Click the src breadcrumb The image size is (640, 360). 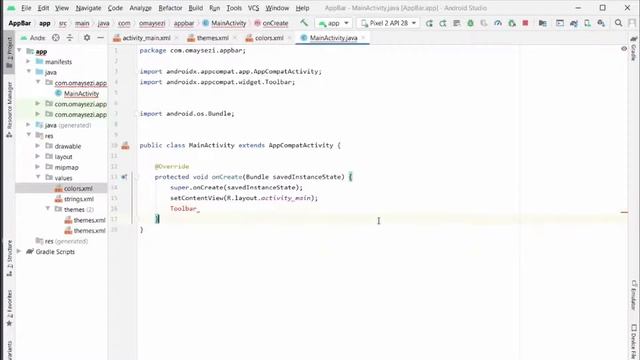pos(62,23)
